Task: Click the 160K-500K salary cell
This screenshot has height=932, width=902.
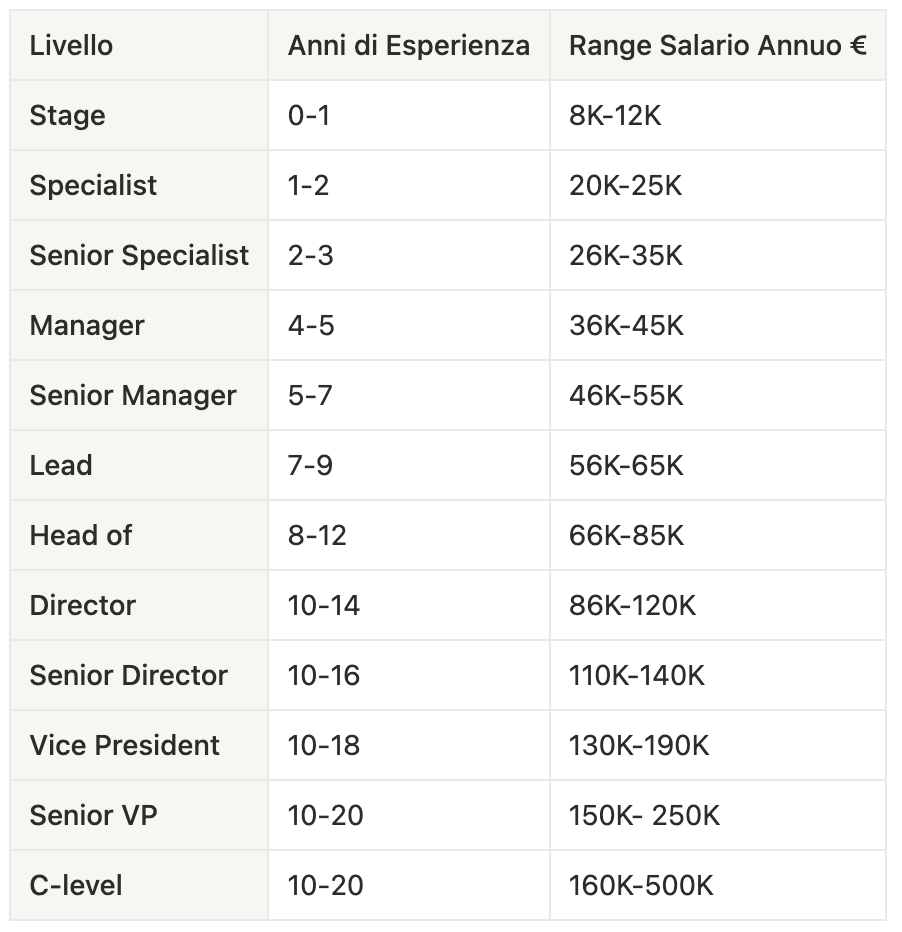Action: [x=641, y=886]
